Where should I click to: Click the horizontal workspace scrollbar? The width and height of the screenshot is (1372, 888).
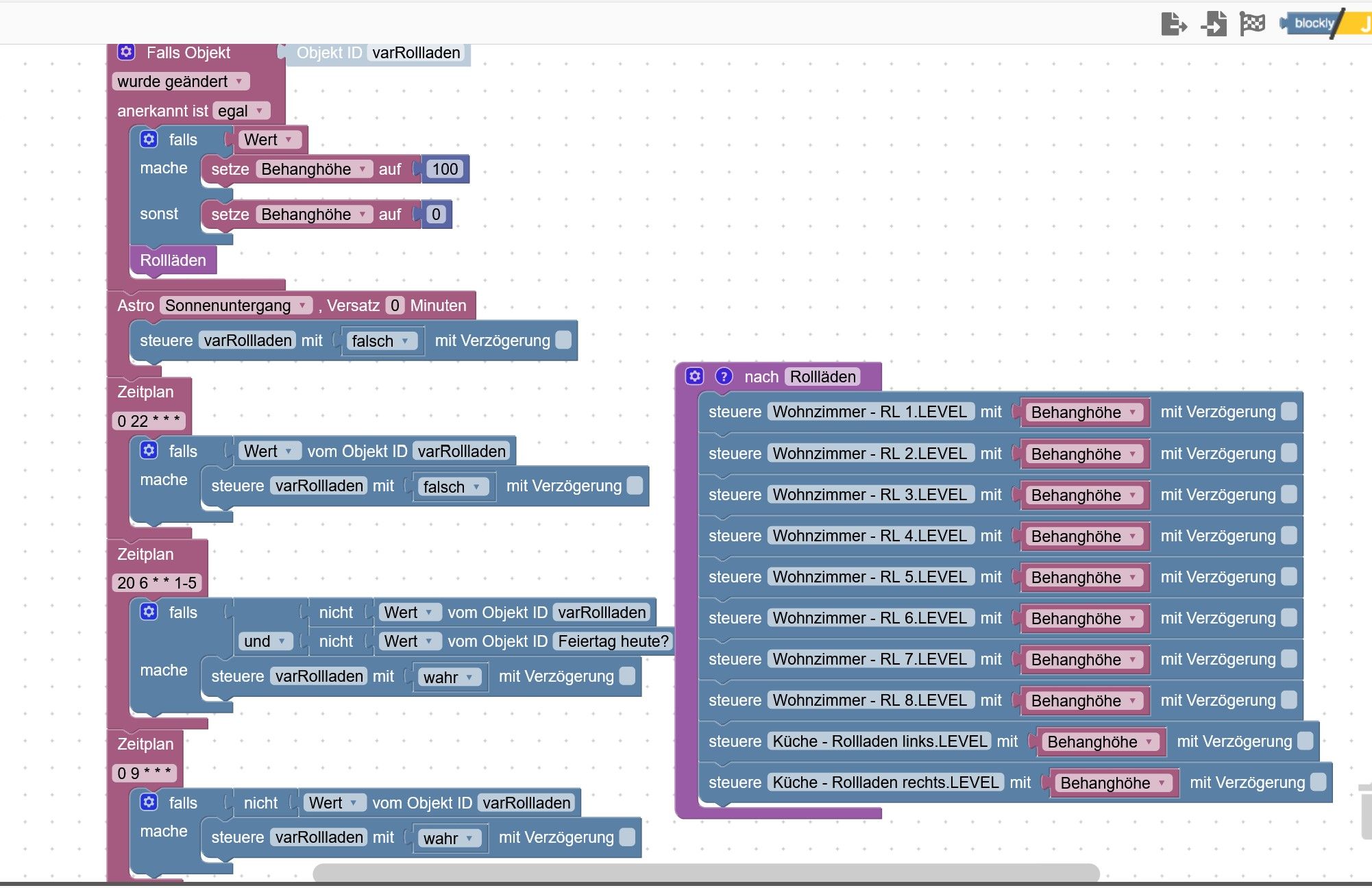click(x=706, y=872)
